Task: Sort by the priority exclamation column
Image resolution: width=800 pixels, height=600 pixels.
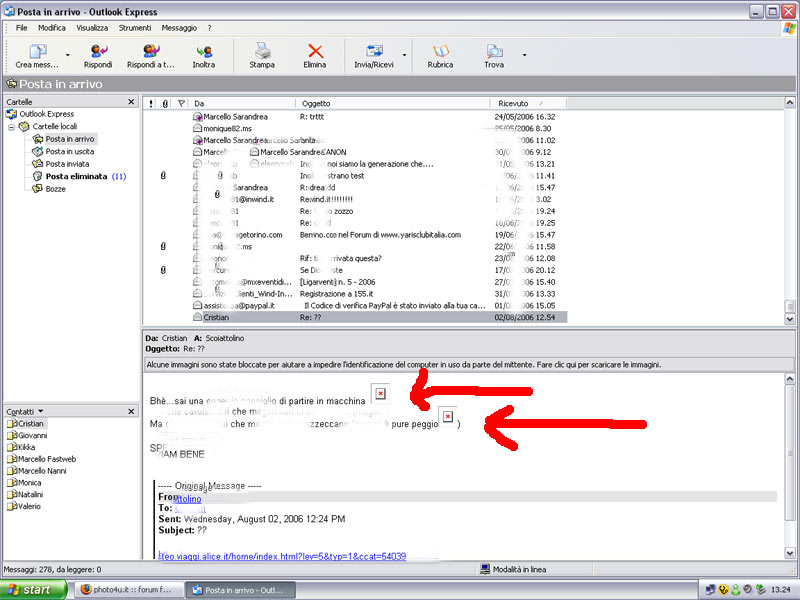Action: (x=151, y=104)
